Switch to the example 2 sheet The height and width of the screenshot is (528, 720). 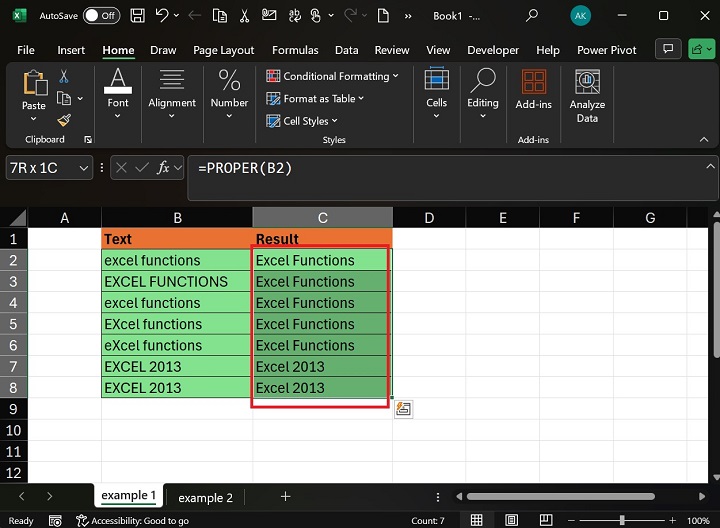pos(205,497)
